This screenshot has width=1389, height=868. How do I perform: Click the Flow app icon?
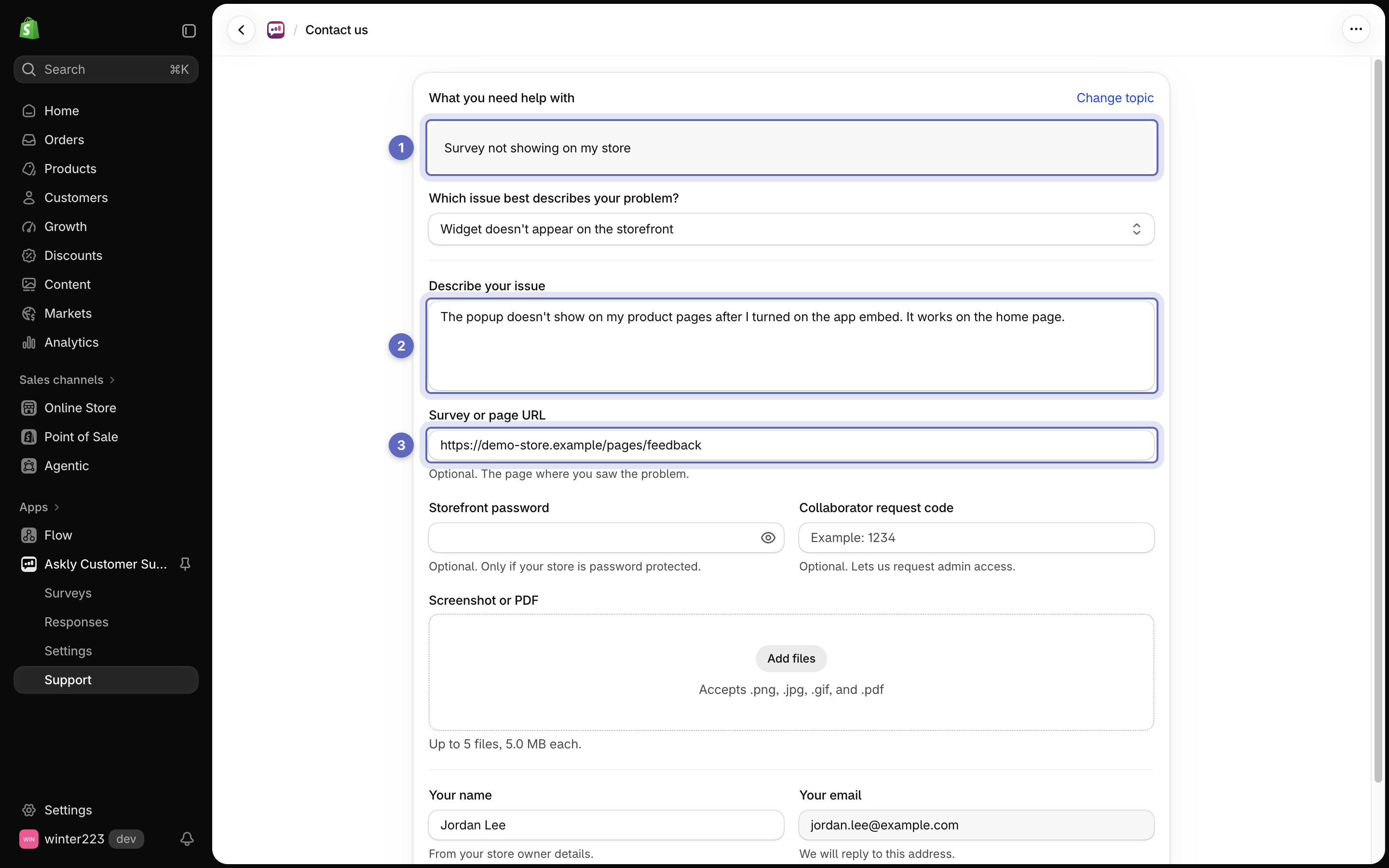29,535
